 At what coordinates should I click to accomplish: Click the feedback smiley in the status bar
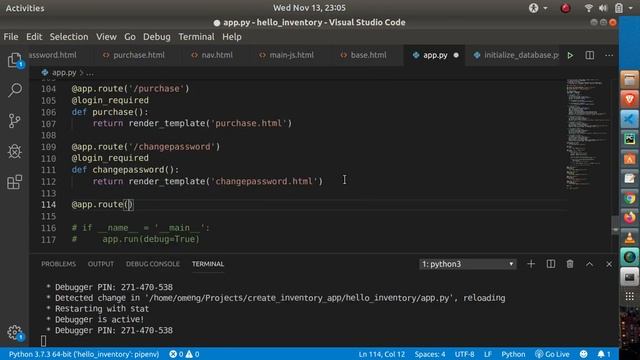(584, 354)
